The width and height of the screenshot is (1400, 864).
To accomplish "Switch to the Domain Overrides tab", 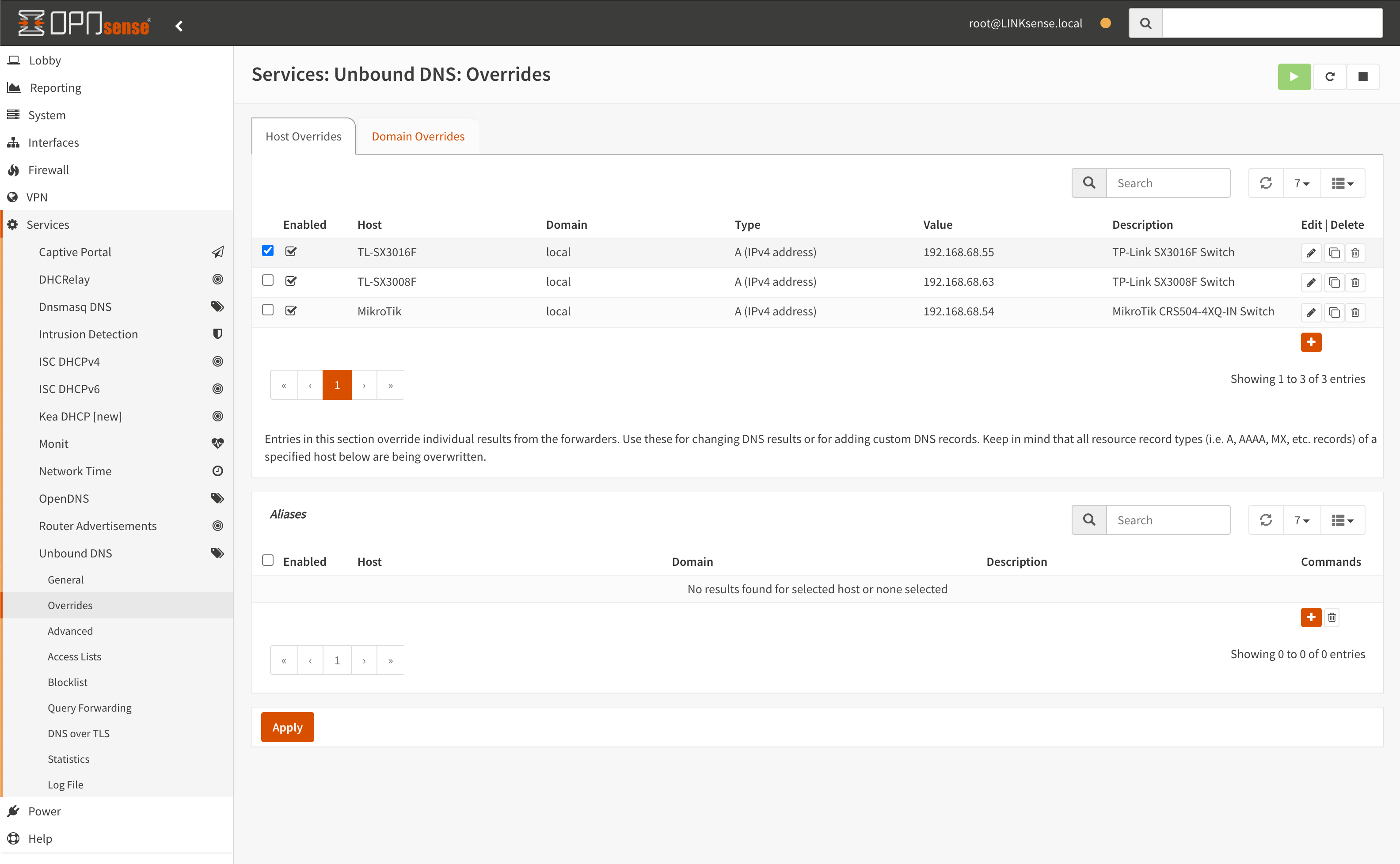I will pos(418,135).
